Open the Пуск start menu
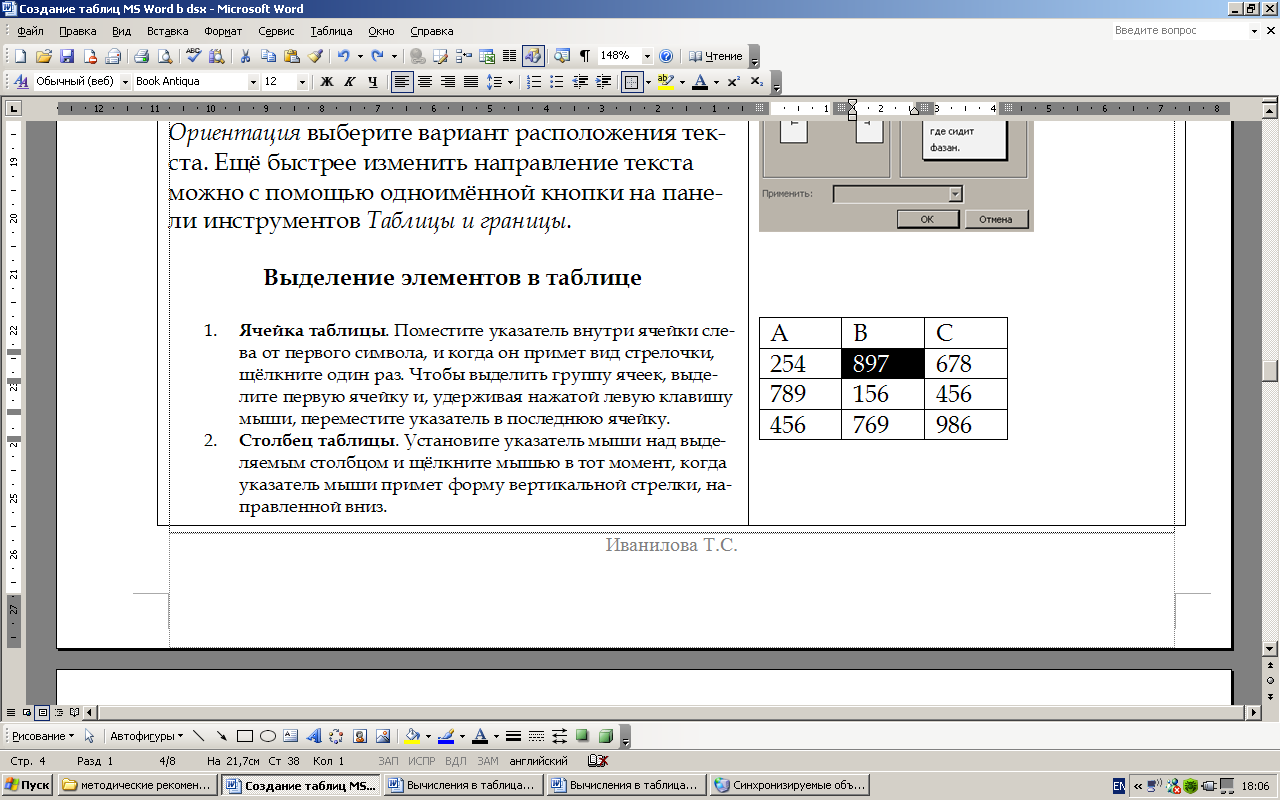Screen dimensions: 1280x800 tap(28, 785)
